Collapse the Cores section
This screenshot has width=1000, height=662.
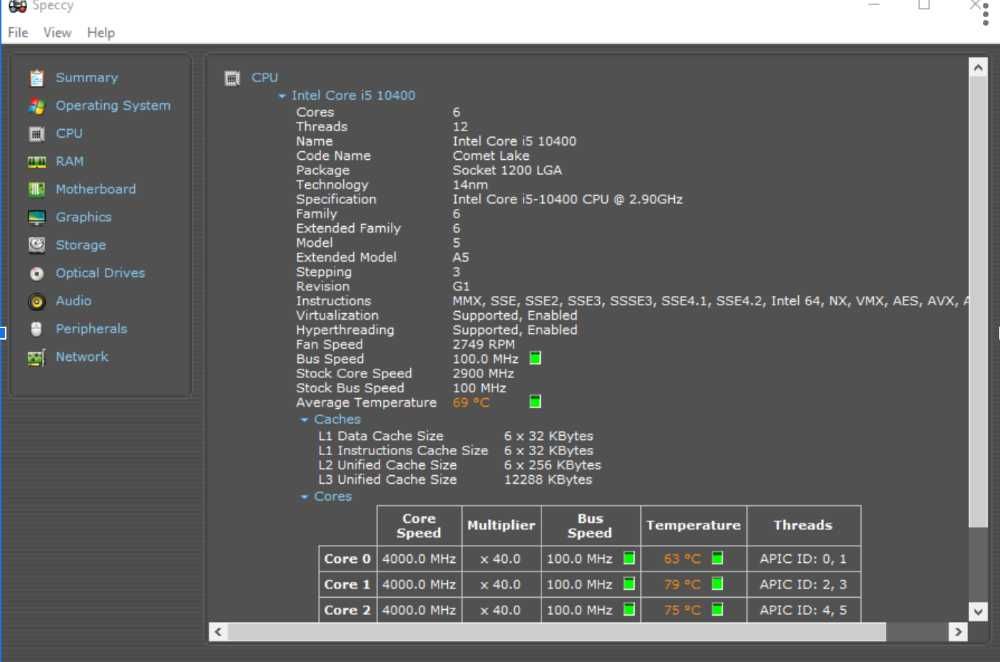pos(304,497)
